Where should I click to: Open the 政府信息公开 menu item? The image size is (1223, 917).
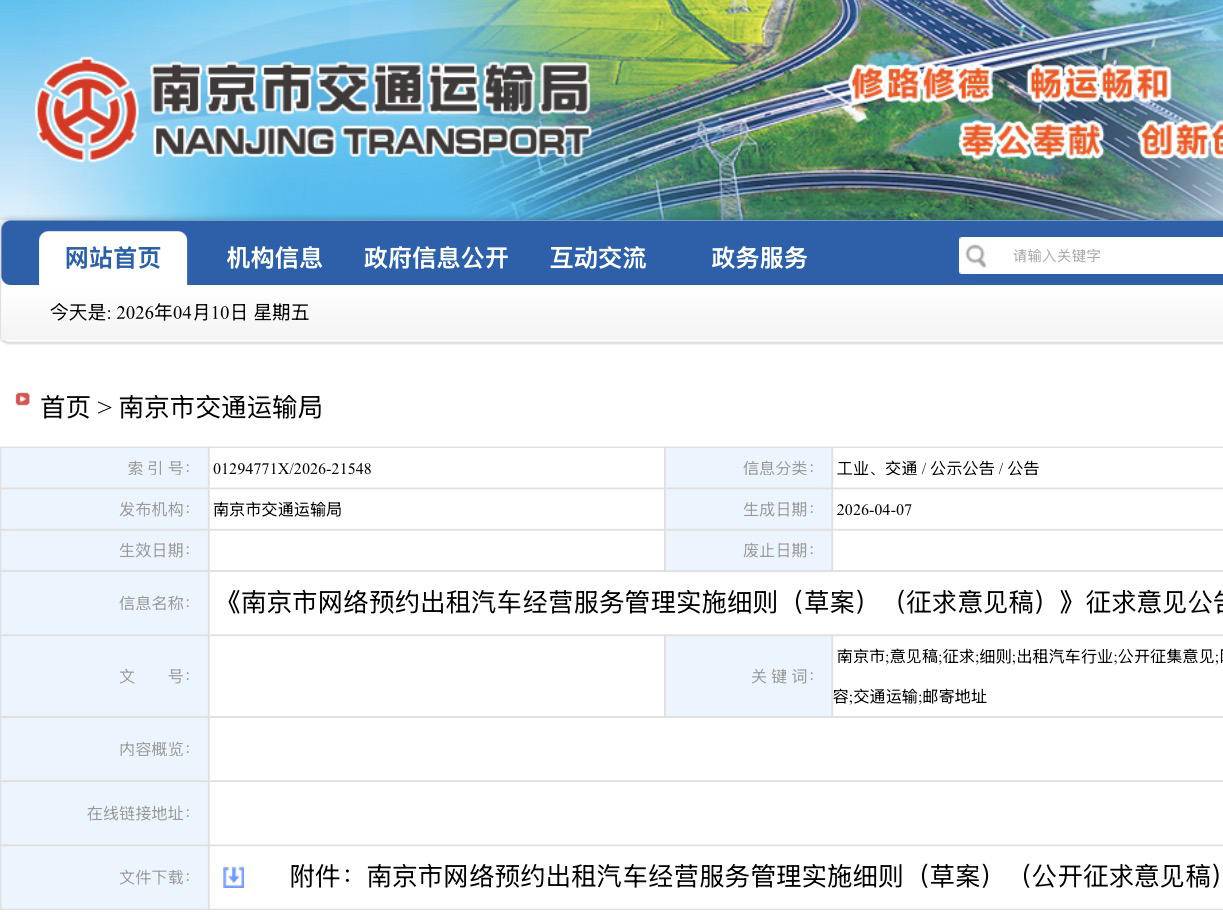[x=436, y=258]
